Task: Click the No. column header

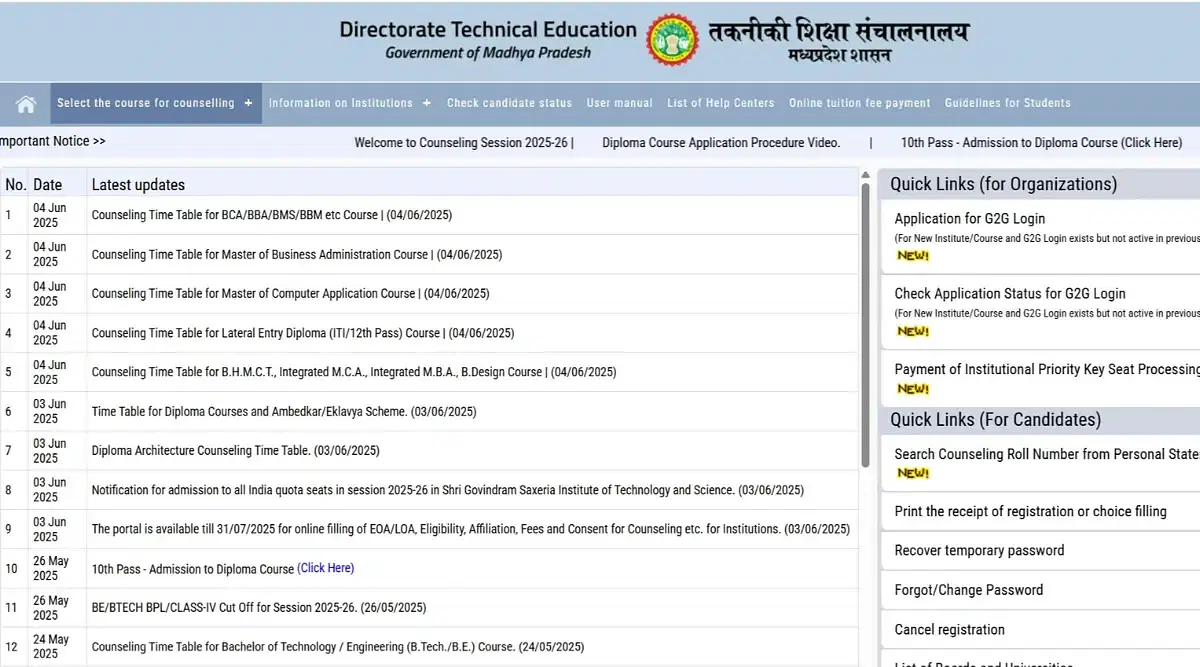Action: (x=15, y=184)
